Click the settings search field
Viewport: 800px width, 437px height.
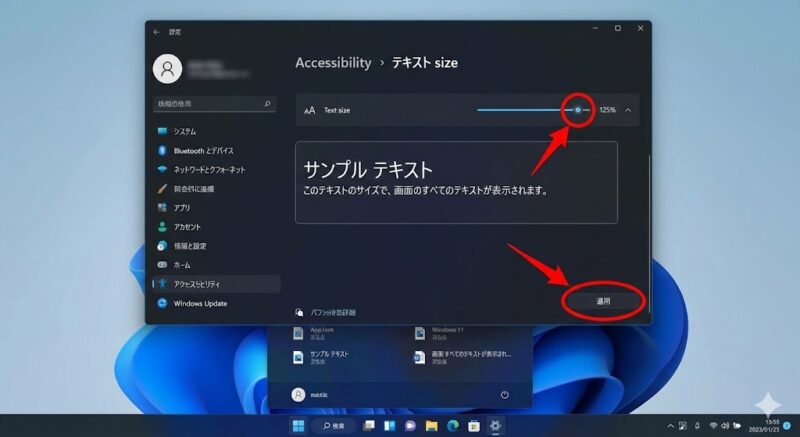pyautogui.click(x=215, y=104)
